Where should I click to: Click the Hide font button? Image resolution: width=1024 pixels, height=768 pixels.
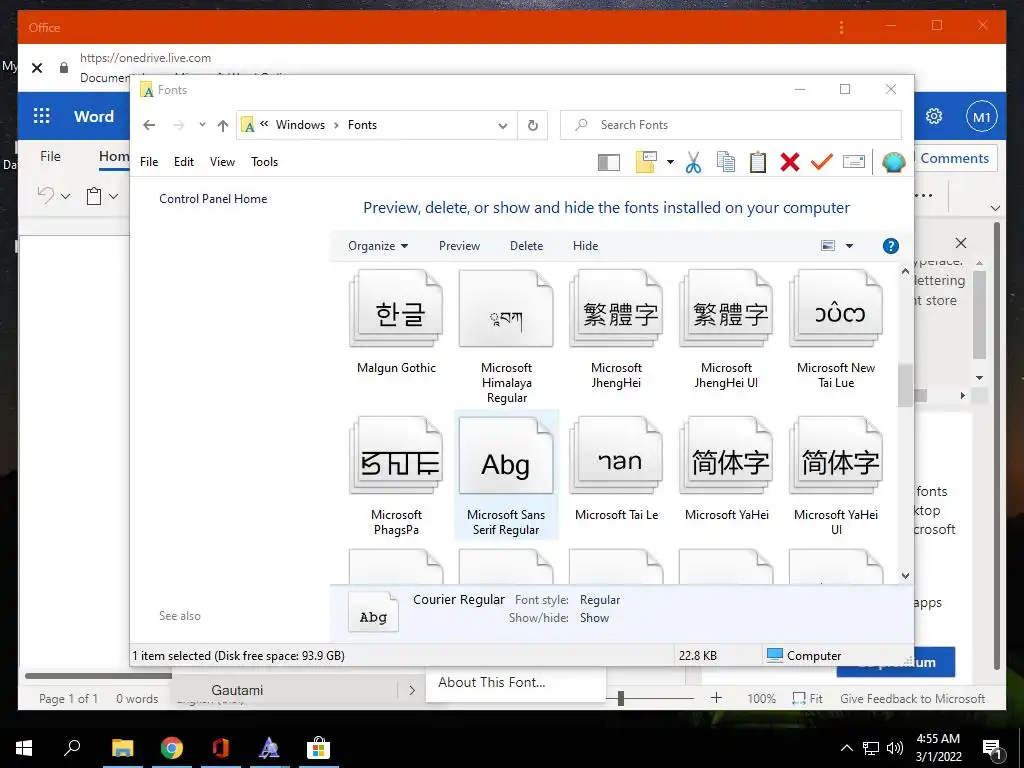click(x=585, y=246)
